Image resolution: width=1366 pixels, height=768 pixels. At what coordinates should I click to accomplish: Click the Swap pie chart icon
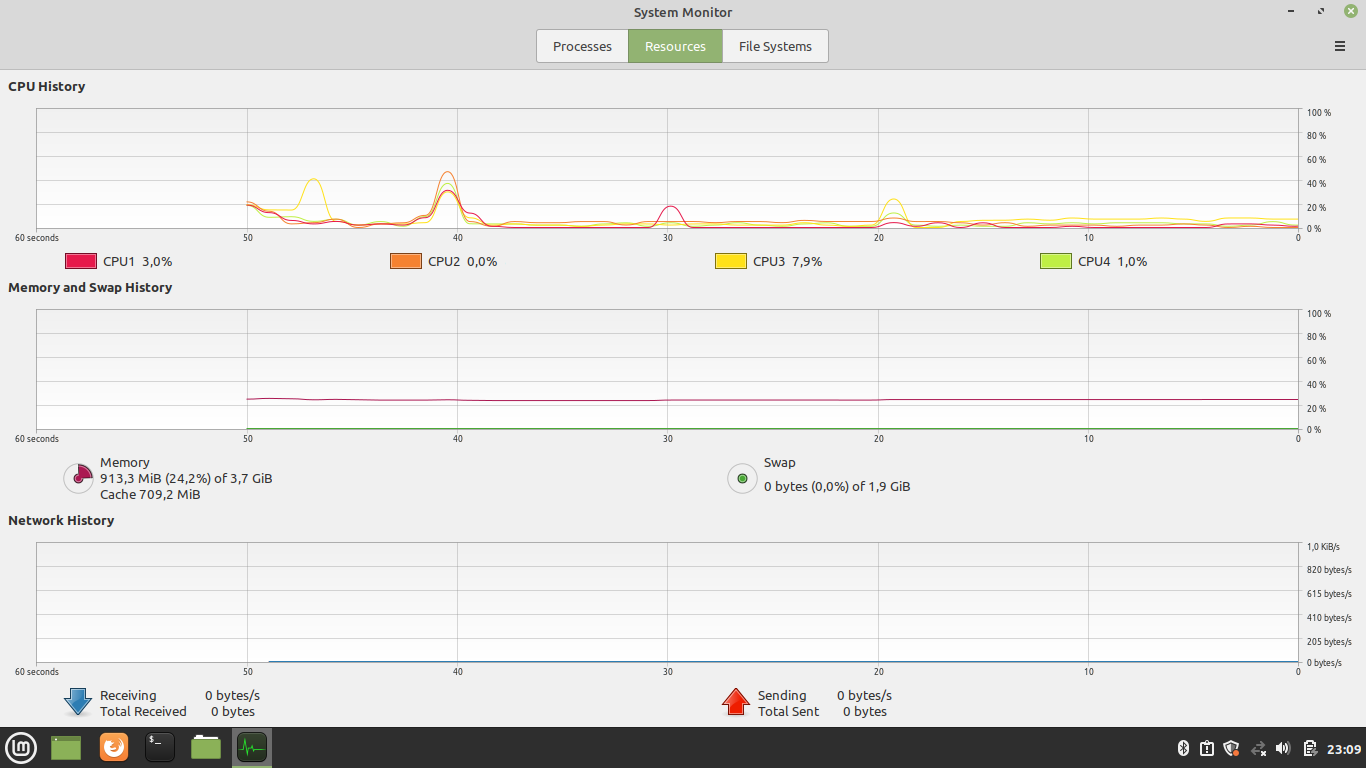[x=742, y=478]
